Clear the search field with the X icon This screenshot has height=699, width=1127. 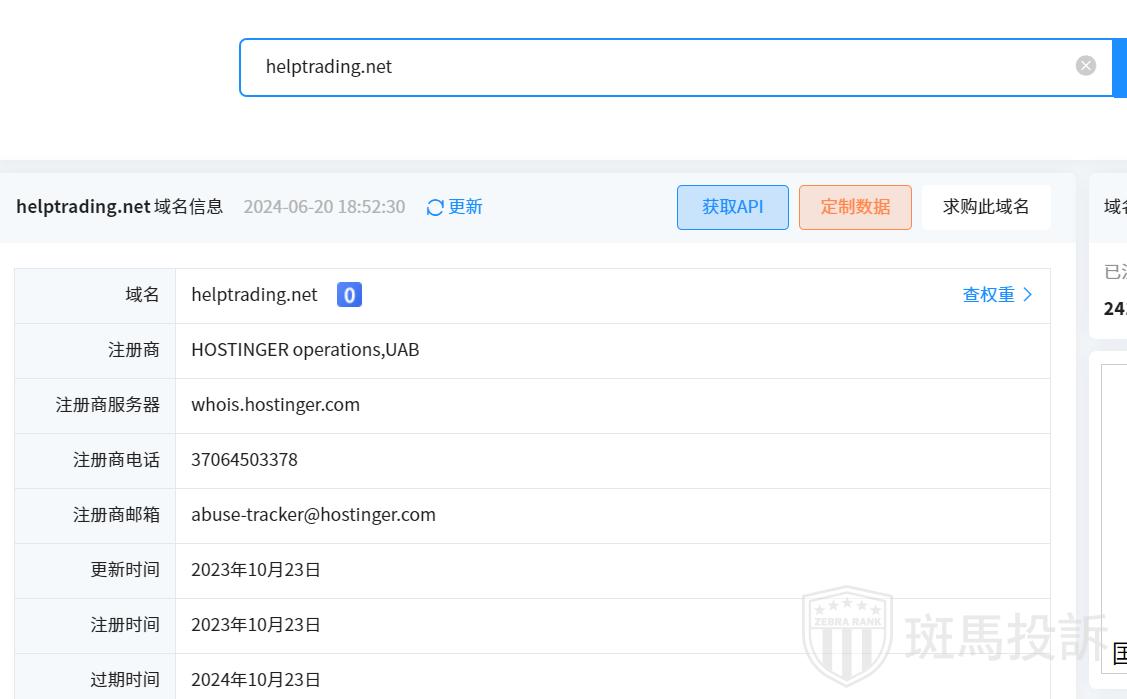coord(1085,66)
